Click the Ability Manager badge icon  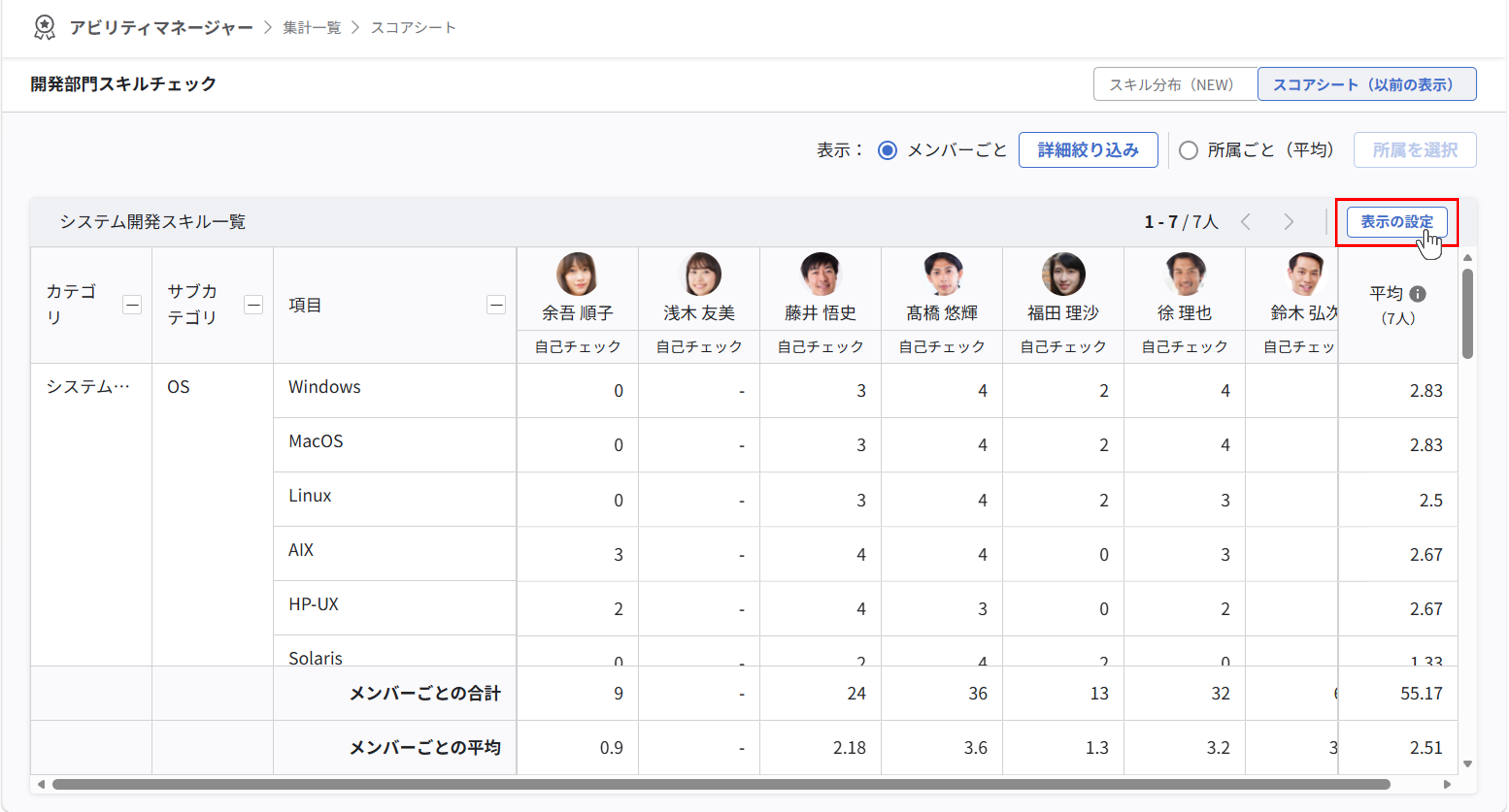(x=45, y=27)
